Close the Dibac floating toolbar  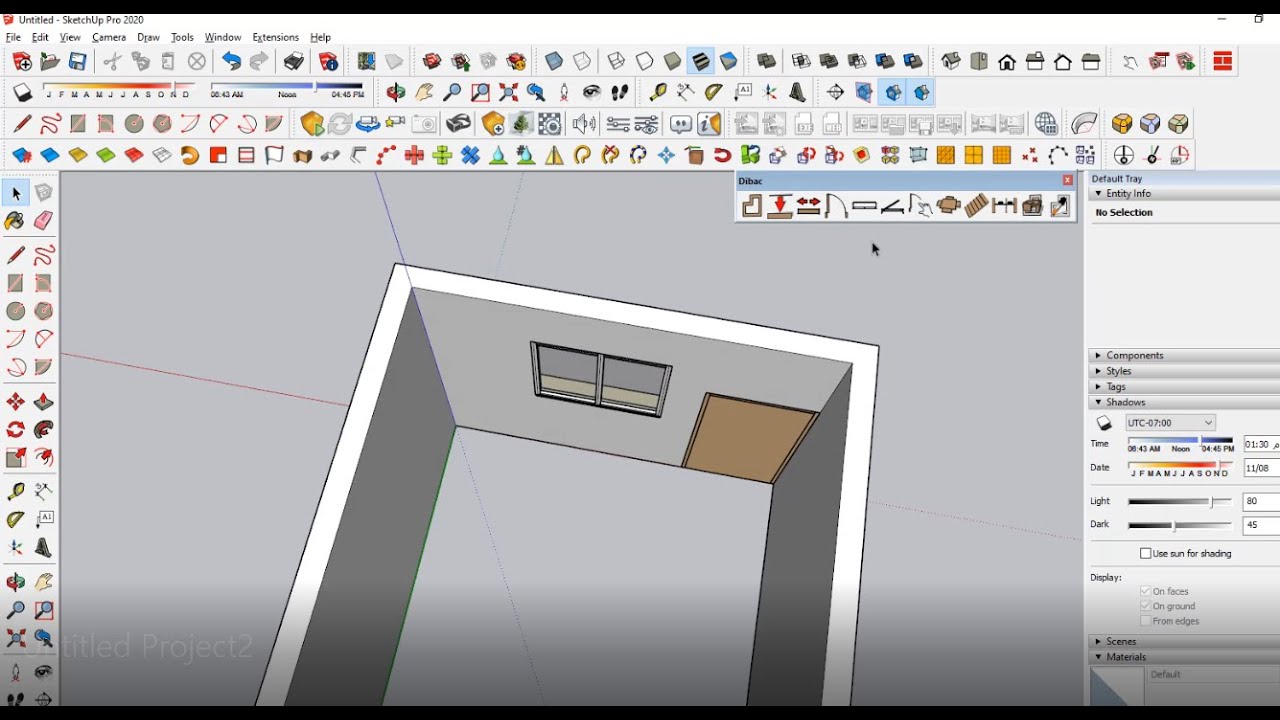[x=1067, y=180]
